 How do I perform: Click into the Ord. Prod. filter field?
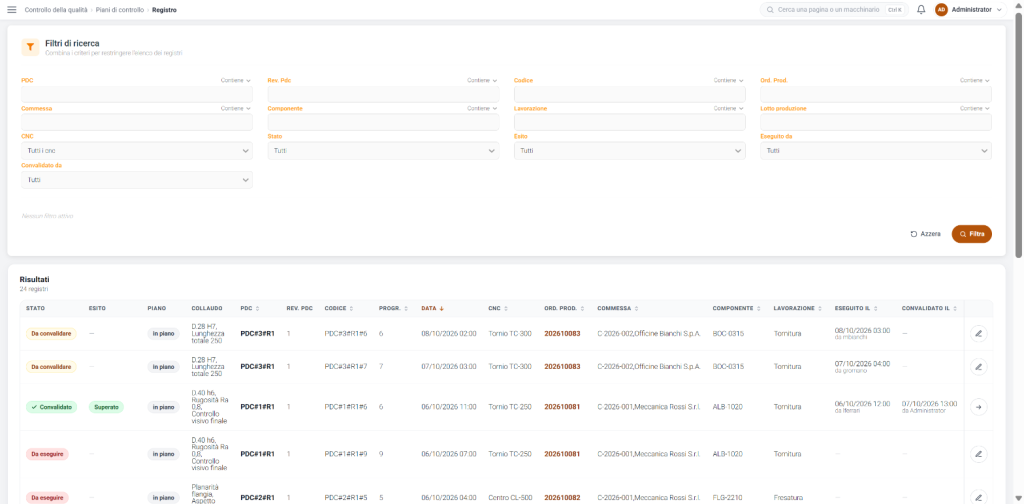click(876, 94)
